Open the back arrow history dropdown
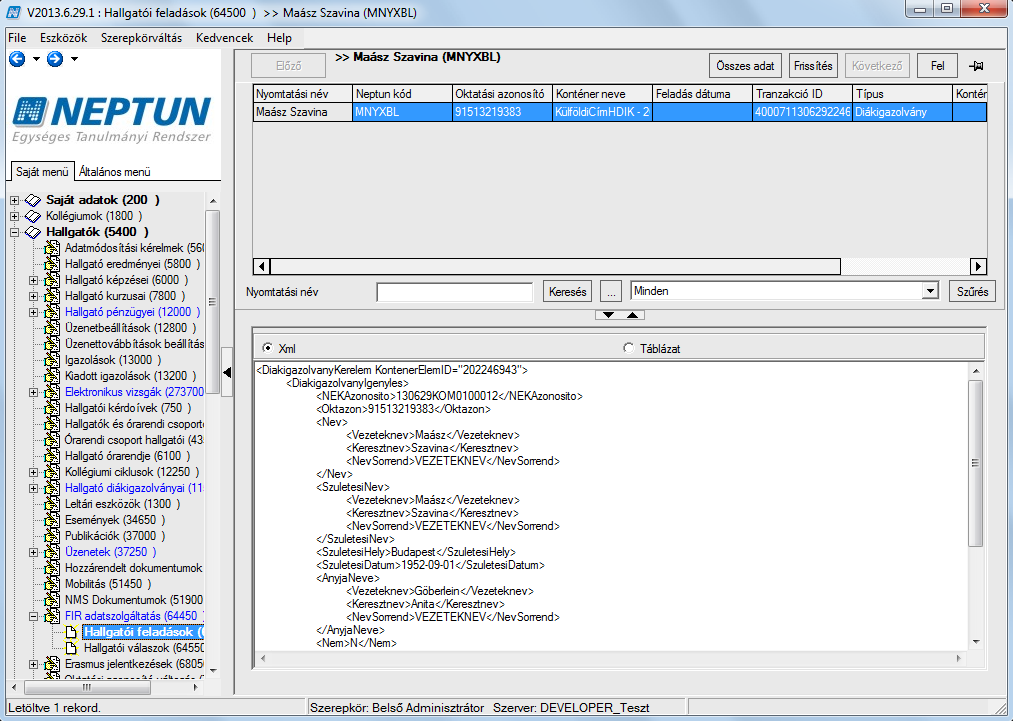1013x721 pixels. [36, 59]
